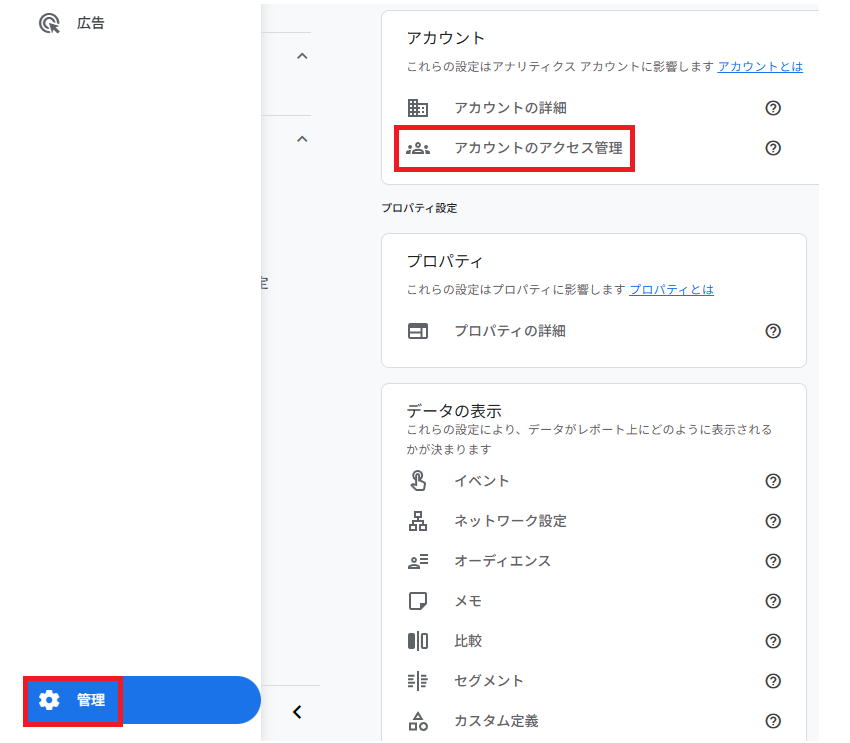
Task: Click the プロパティの詳細 layout icon
Action: (417, 331)
